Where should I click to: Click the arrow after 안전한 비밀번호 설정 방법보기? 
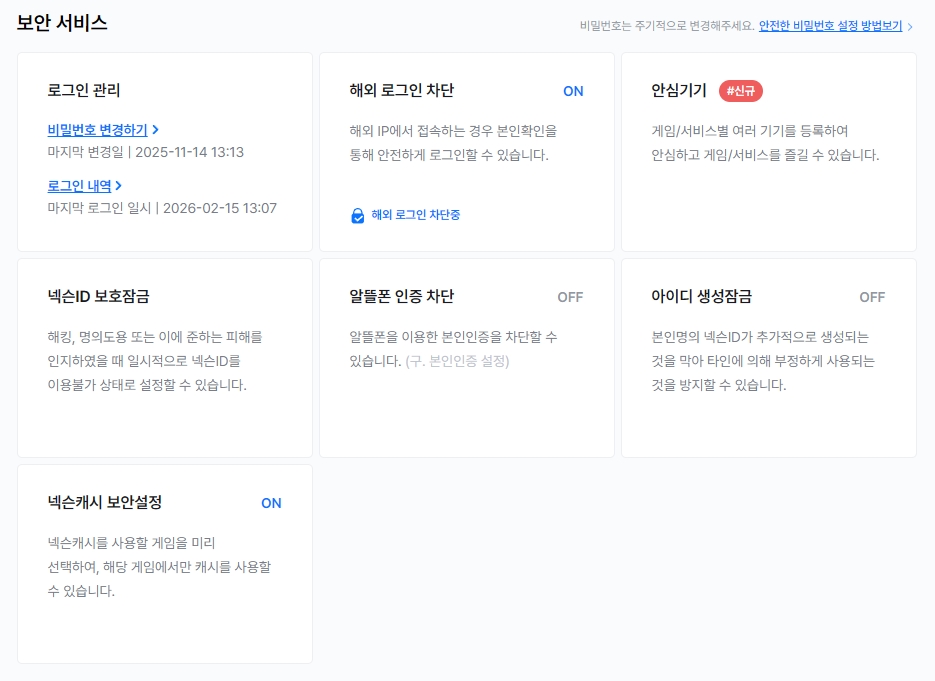(x=910, y=27)
